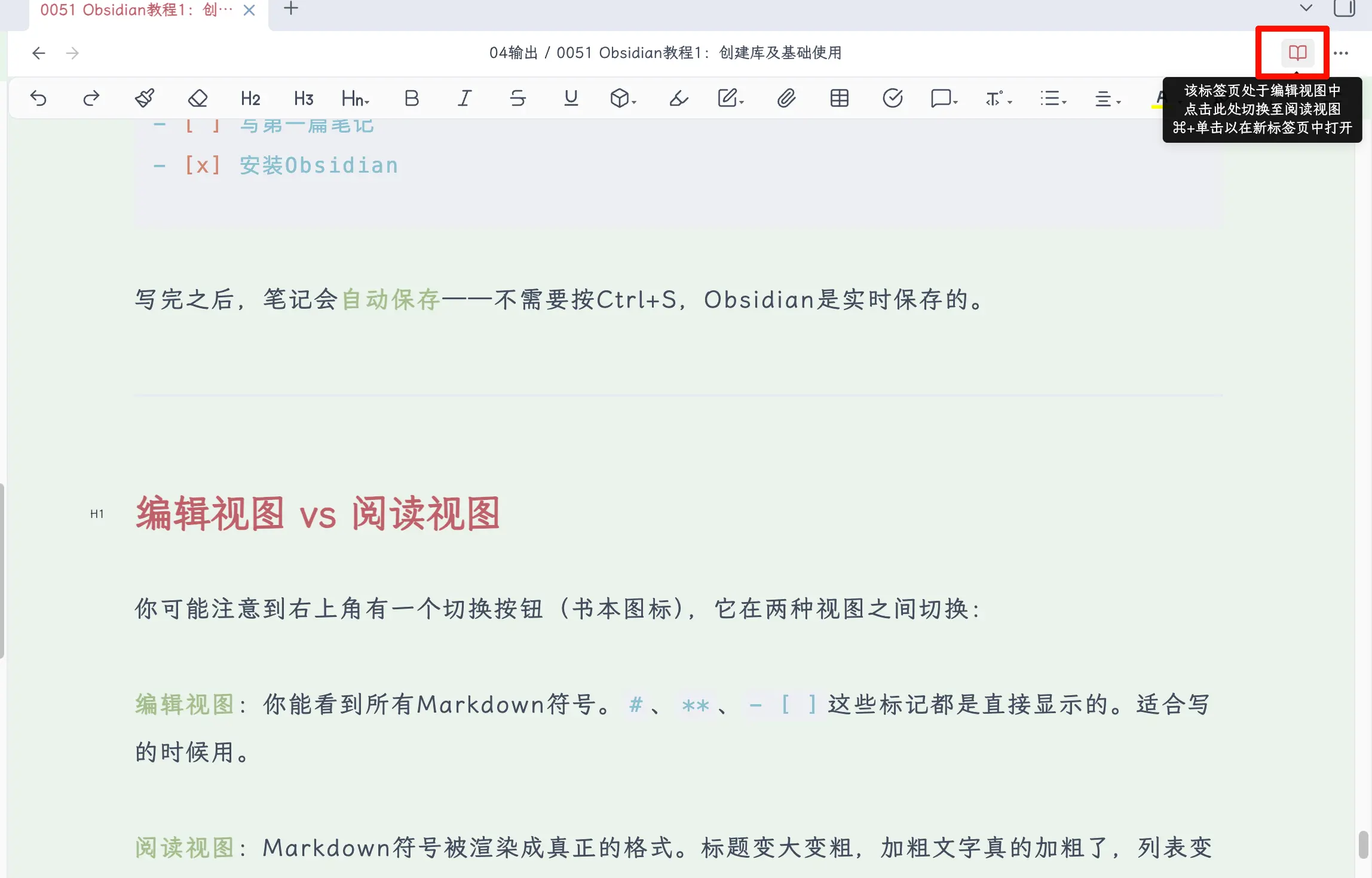Switch to reading view via book icon
The height and width of the screenshot is (878, 1372).
click(x=1297, y=53)
